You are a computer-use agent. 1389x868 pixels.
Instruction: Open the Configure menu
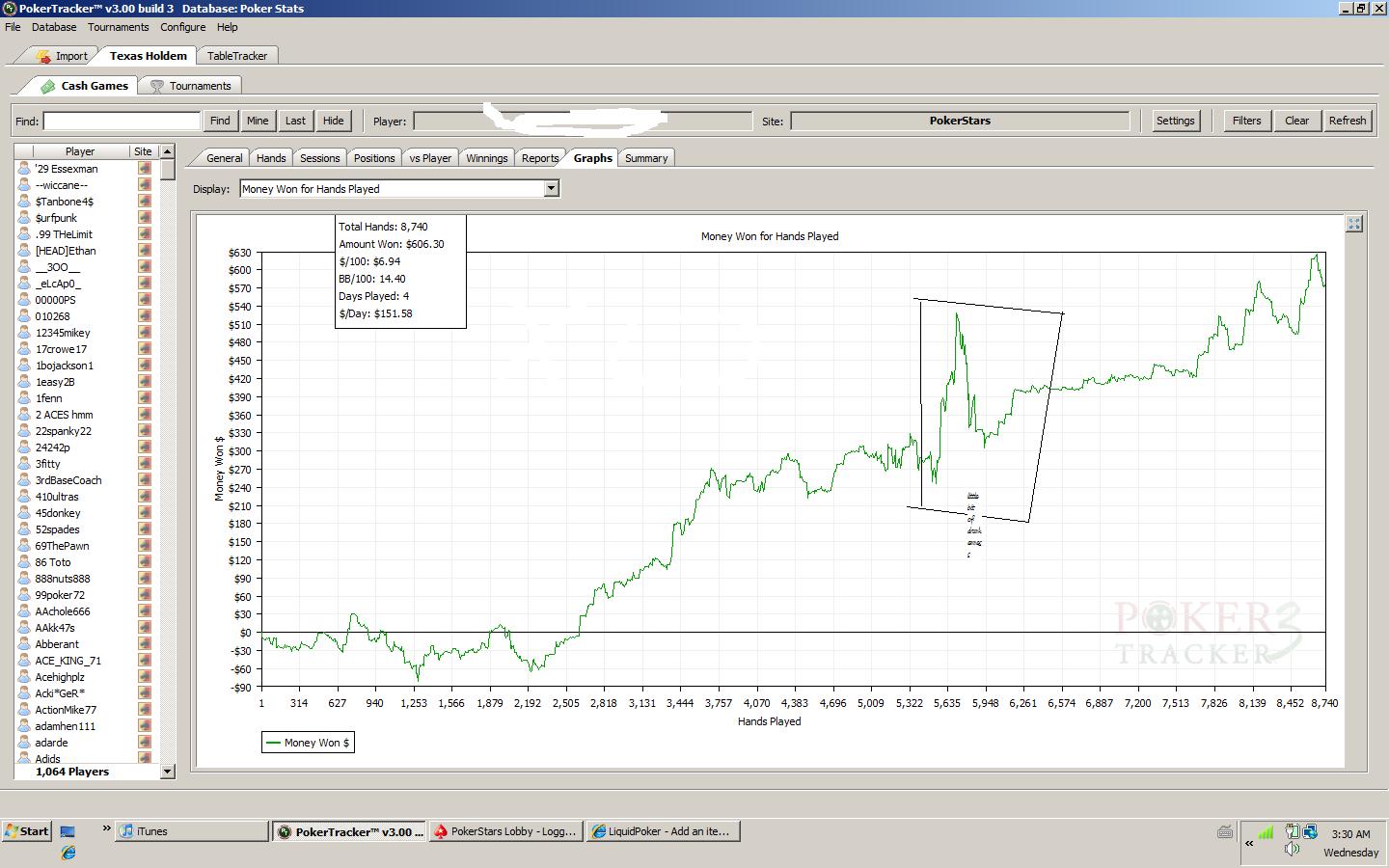pyautogui.click(x=182, y=27)
